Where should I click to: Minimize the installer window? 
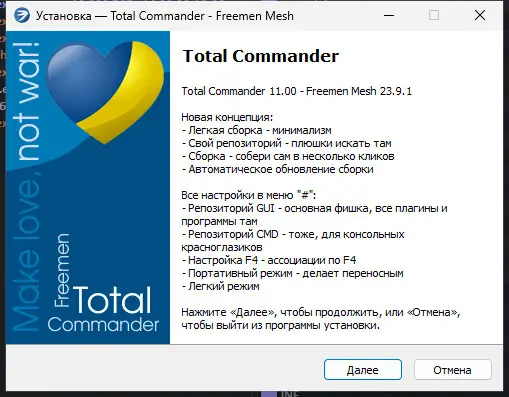coord(389,15)
